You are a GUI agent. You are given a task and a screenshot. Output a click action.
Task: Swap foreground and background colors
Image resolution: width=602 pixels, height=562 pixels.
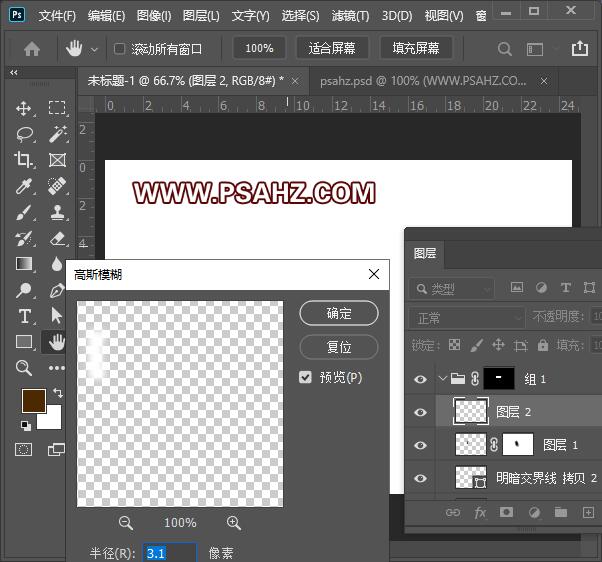[58, 393]
